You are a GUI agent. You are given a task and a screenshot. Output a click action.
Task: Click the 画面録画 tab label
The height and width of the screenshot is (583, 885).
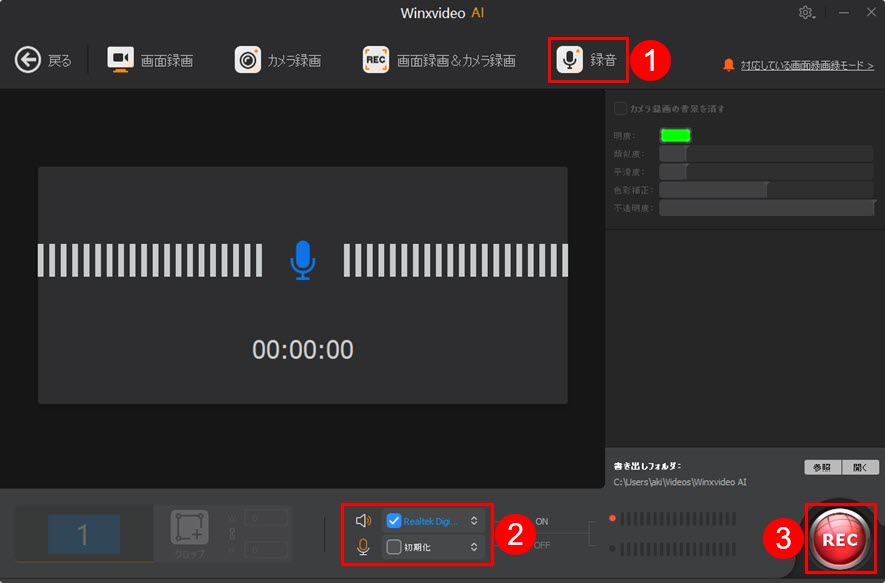tap(167, 60)
